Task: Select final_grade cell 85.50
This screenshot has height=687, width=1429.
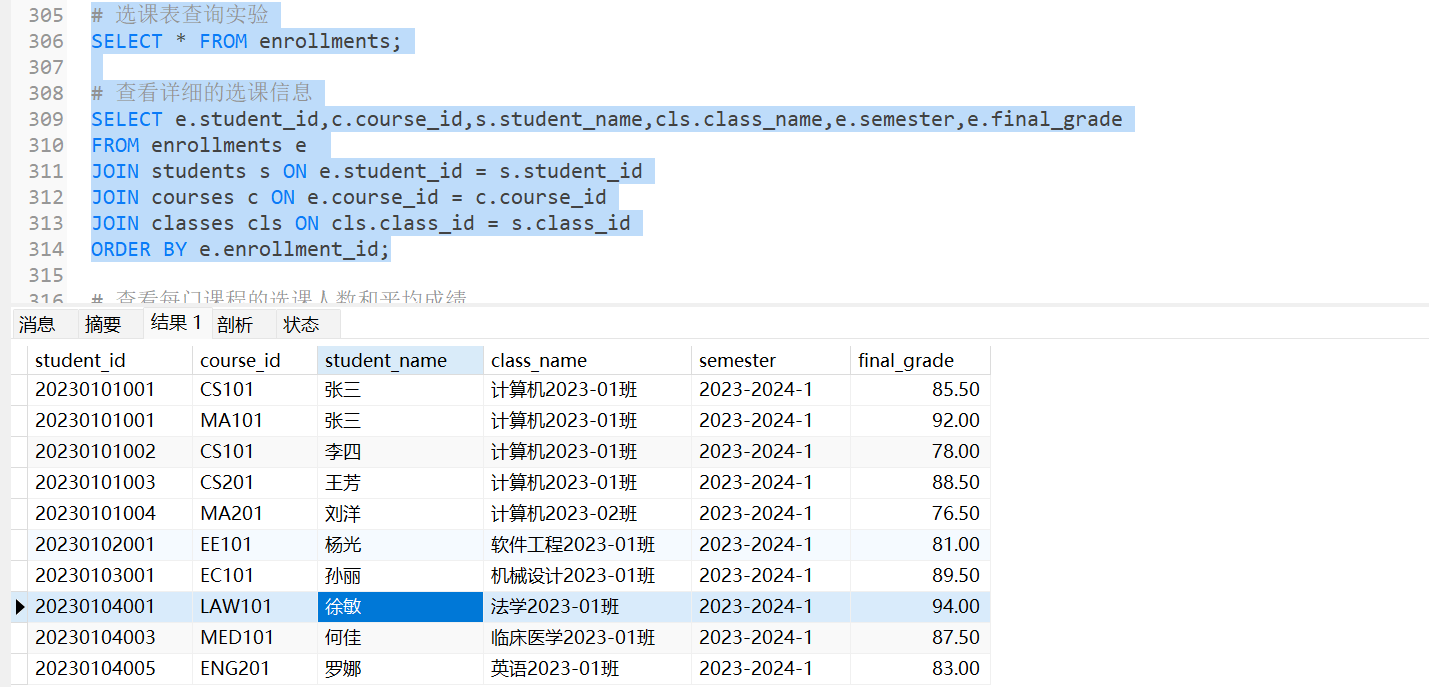Action: coord(920,389)
